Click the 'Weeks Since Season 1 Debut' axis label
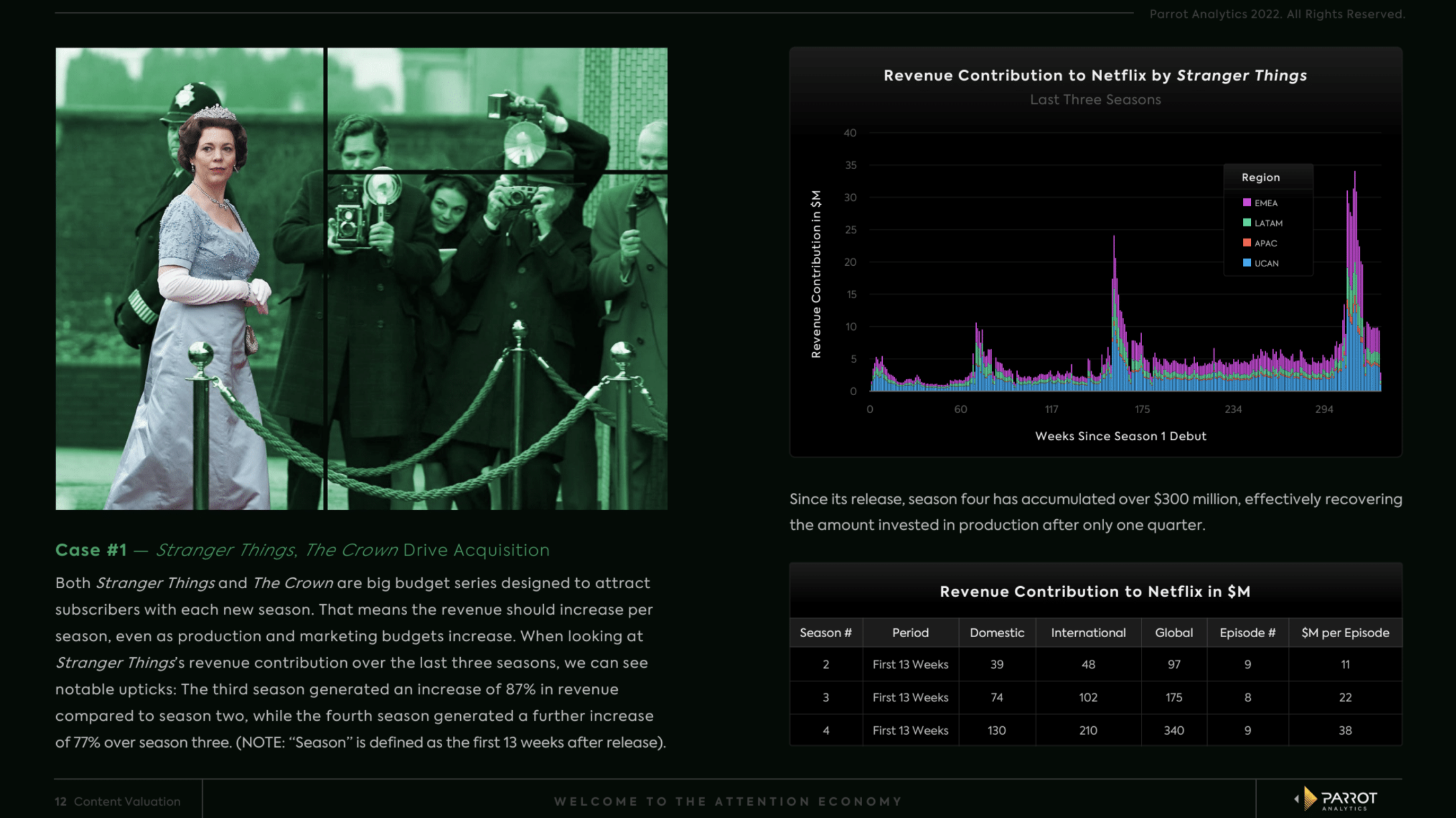1456x818 pixels. pos(1120,436)
